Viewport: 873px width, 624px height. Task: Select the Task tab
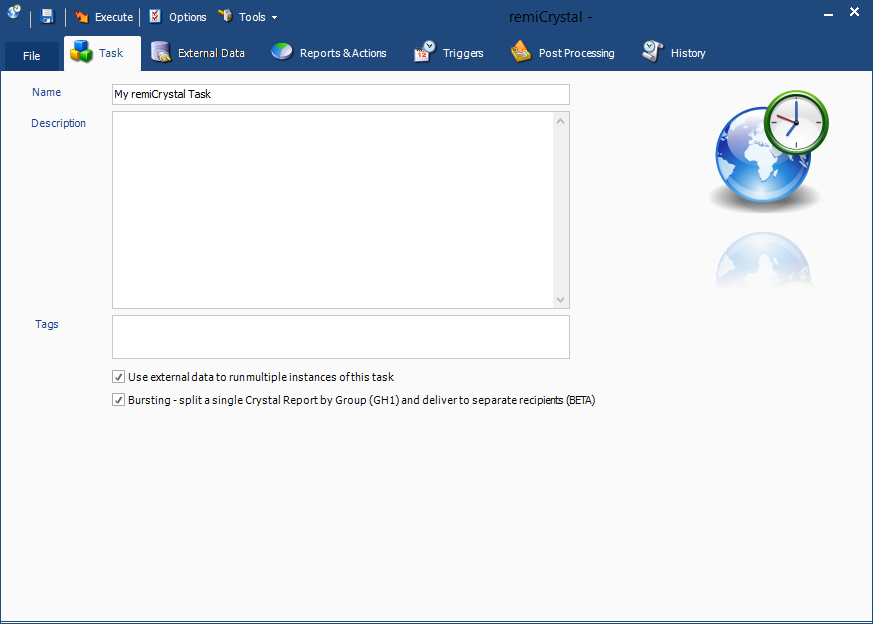tap(102, 53)
